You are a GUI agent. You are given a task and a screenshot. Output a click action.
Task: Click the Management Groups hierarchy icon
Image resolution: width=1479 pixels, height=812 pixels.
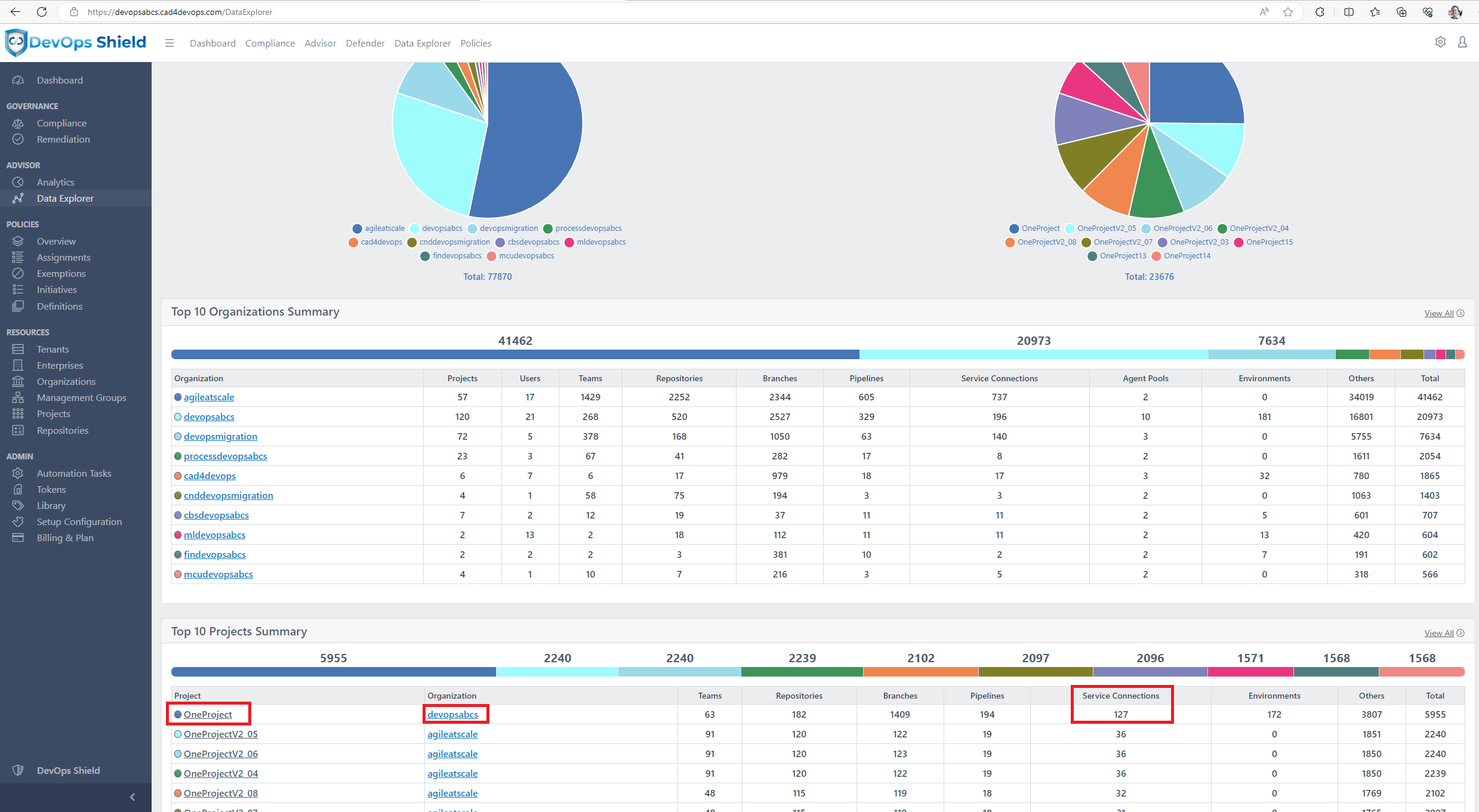(19, 397)
